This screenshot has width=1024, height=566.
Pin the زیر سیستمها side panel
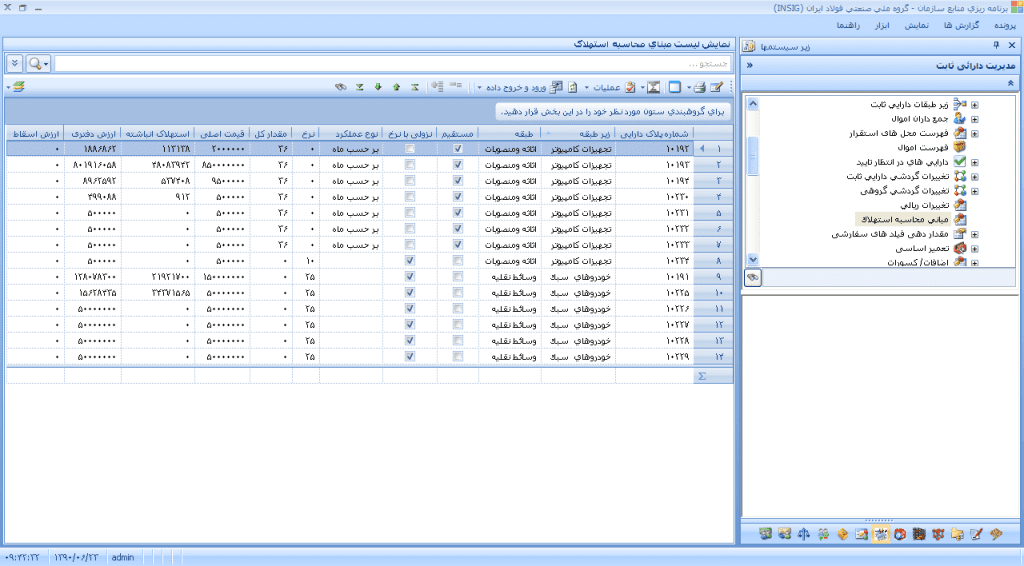996,46
